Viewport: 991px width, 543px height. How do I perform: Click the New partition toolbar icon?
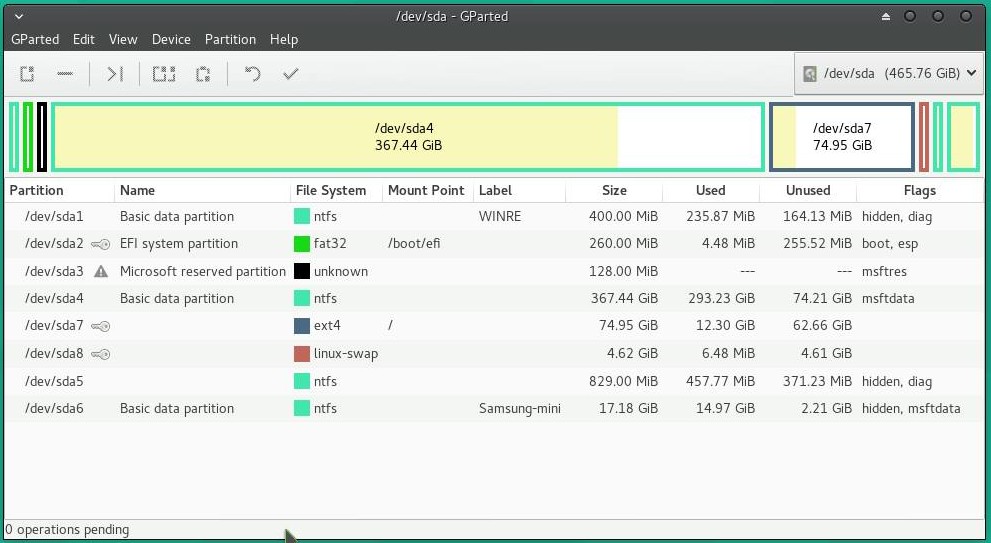[x=27, y=74]
